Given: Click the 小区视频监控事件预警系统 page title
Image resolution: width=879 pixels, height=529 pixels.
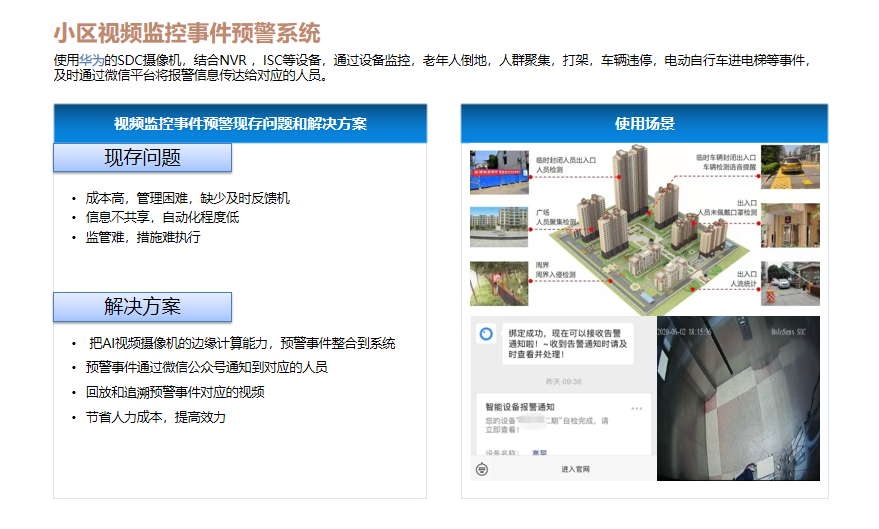Looking at the screenshot, I should click(x=187, y=35).
